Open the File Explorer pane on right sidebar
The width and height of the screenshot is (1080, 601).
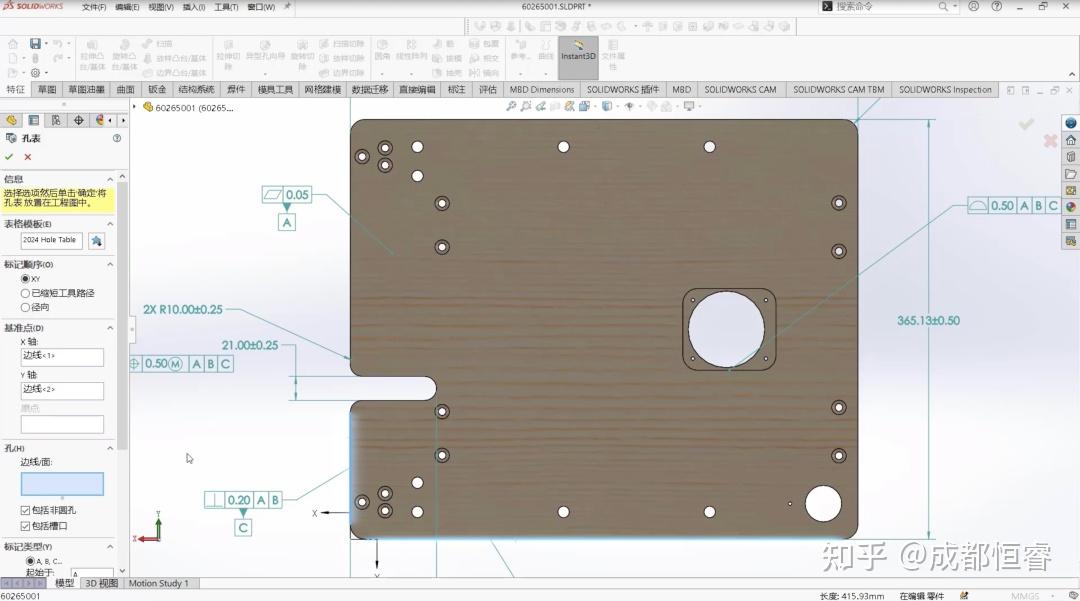1070,172
